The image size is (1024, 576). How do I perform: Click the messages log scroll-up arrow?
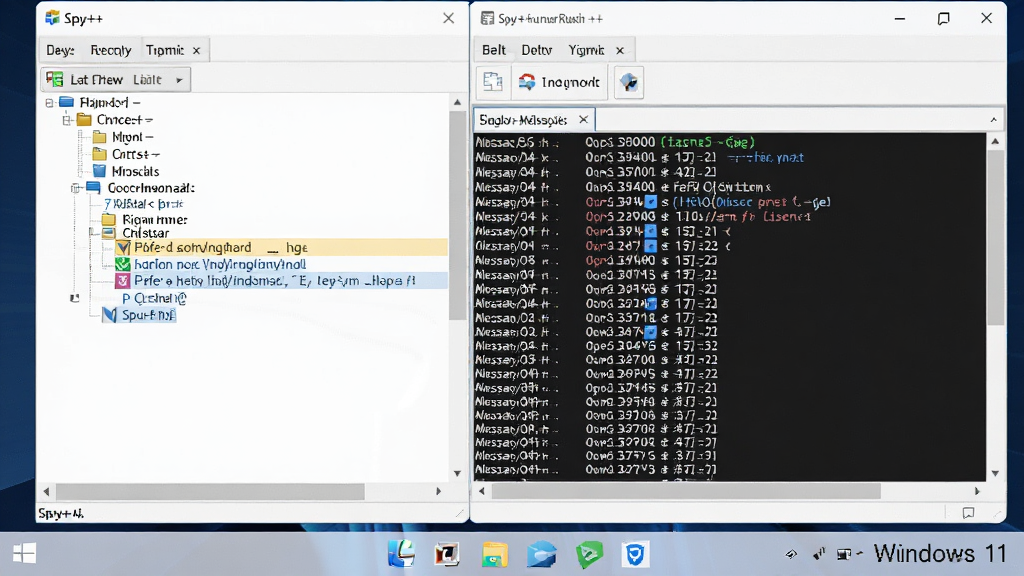point(995,141)
